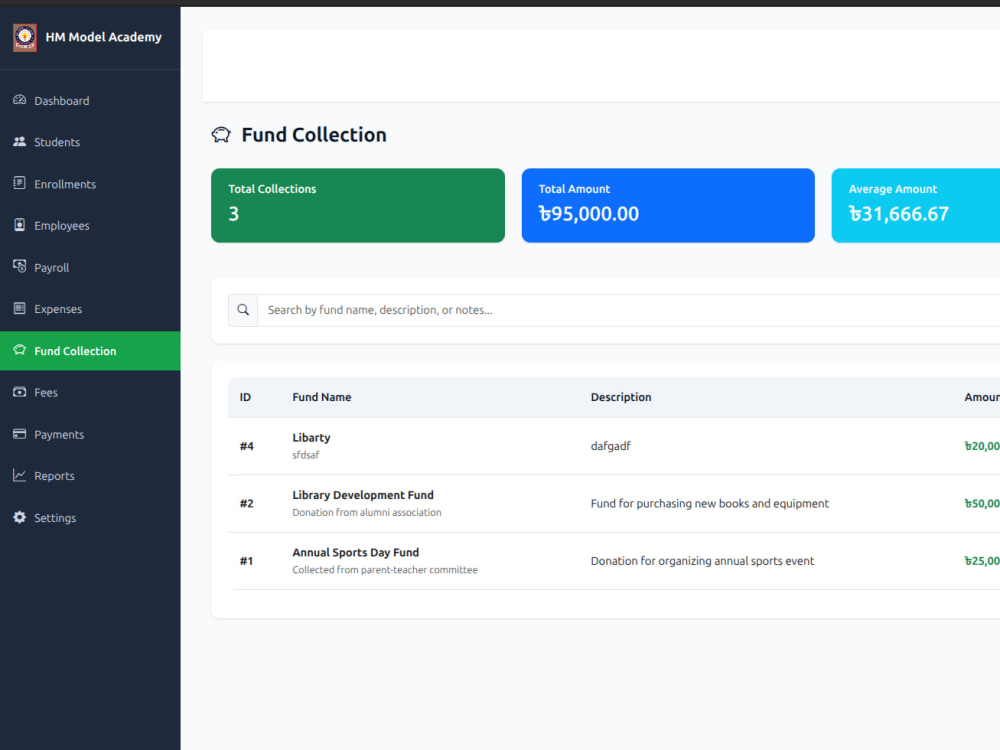
Task: Open Enrollments from the sidebar
Action: (x=90, y=184)
